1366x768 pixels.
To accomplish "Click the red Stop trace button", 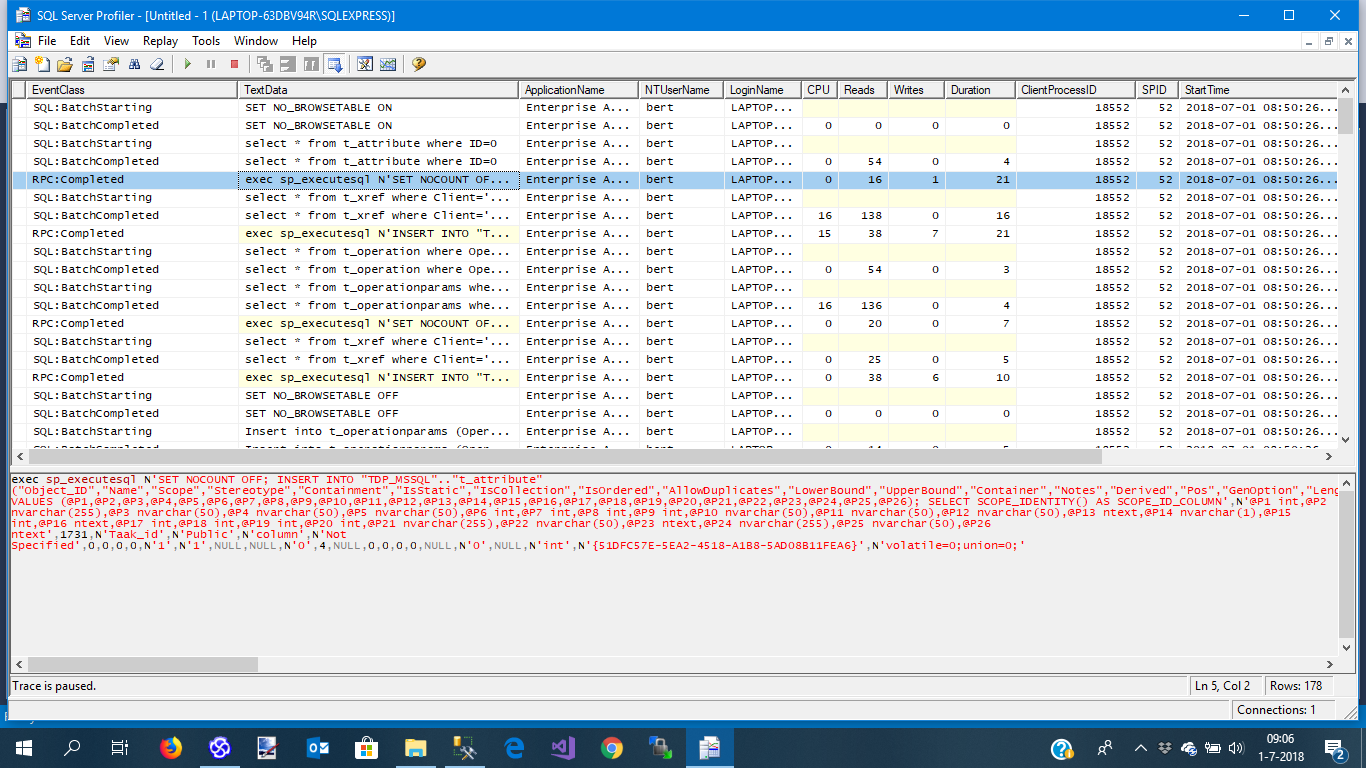I will click(x=234, y=64).
